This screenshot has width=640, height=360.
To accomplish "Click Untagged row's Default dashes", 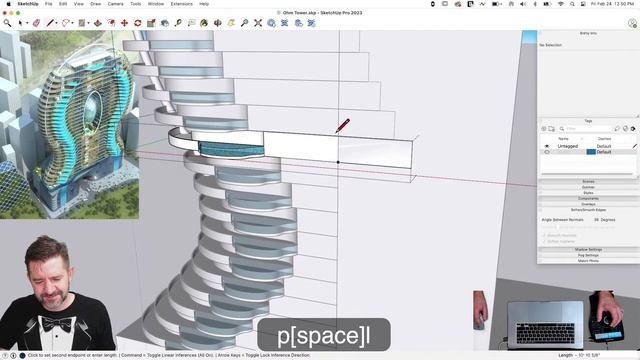I will tap(604, 146).
